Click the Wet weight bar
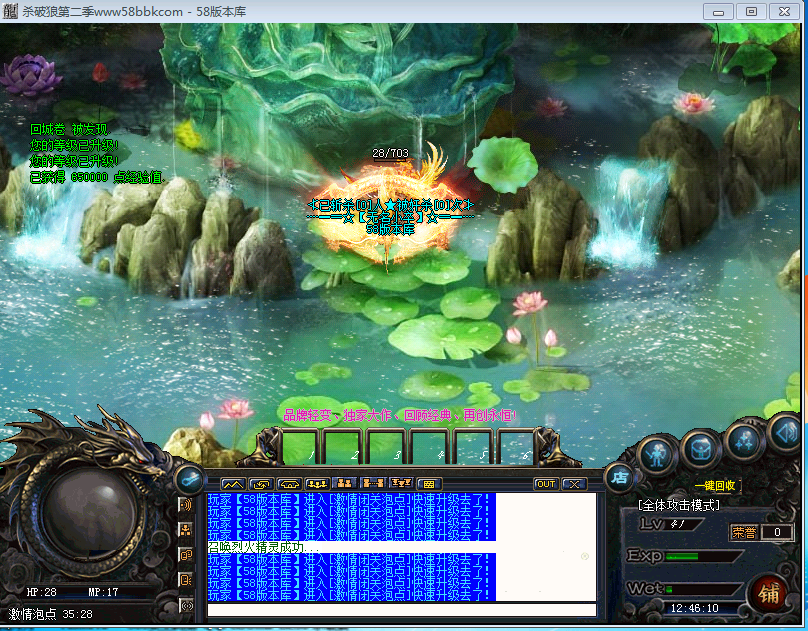 click(703, 589)
